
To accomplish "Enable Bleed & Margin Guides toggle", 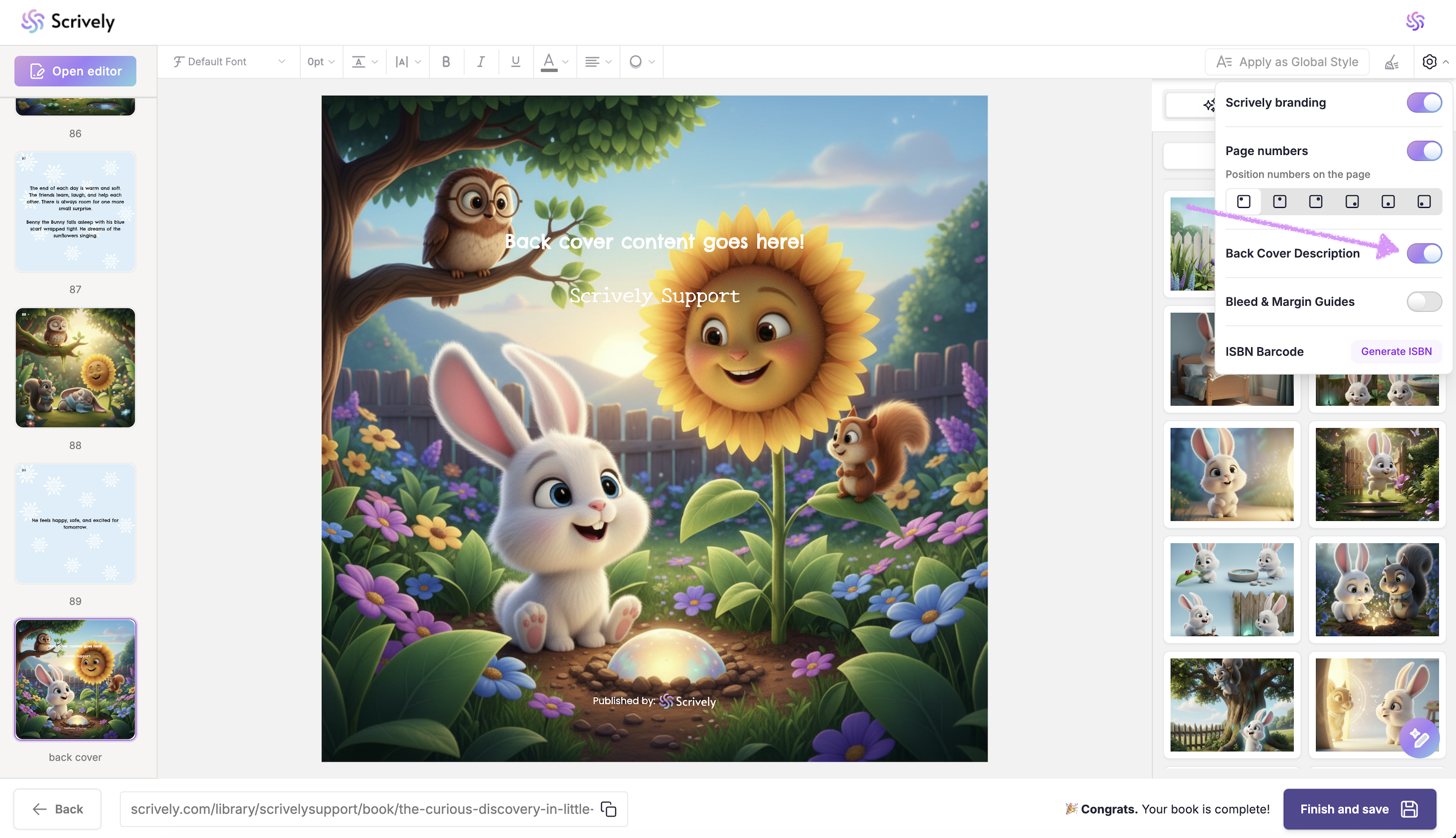I will click(1424, 302).
